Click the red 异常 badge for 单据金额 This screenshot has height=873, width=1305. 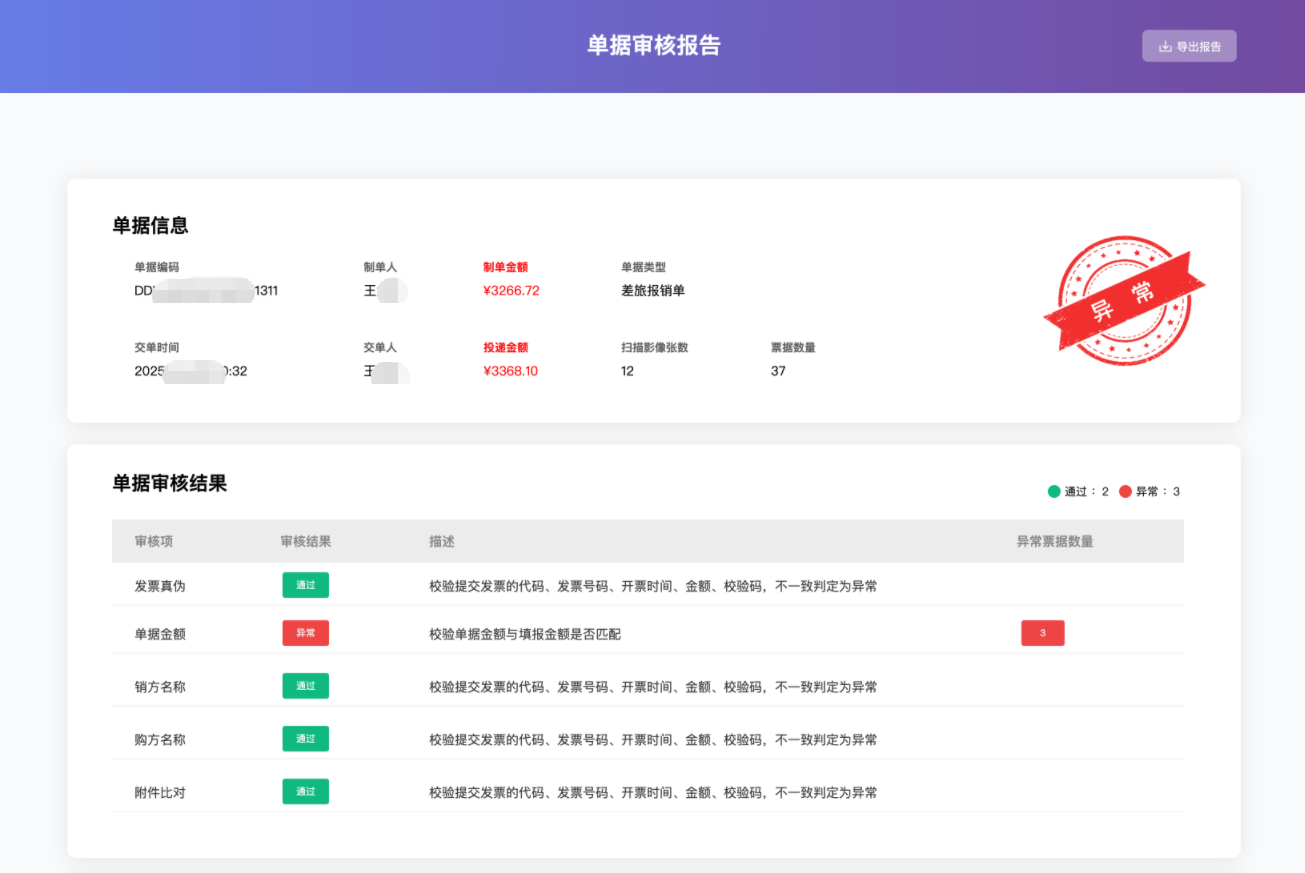pos(306,633)
